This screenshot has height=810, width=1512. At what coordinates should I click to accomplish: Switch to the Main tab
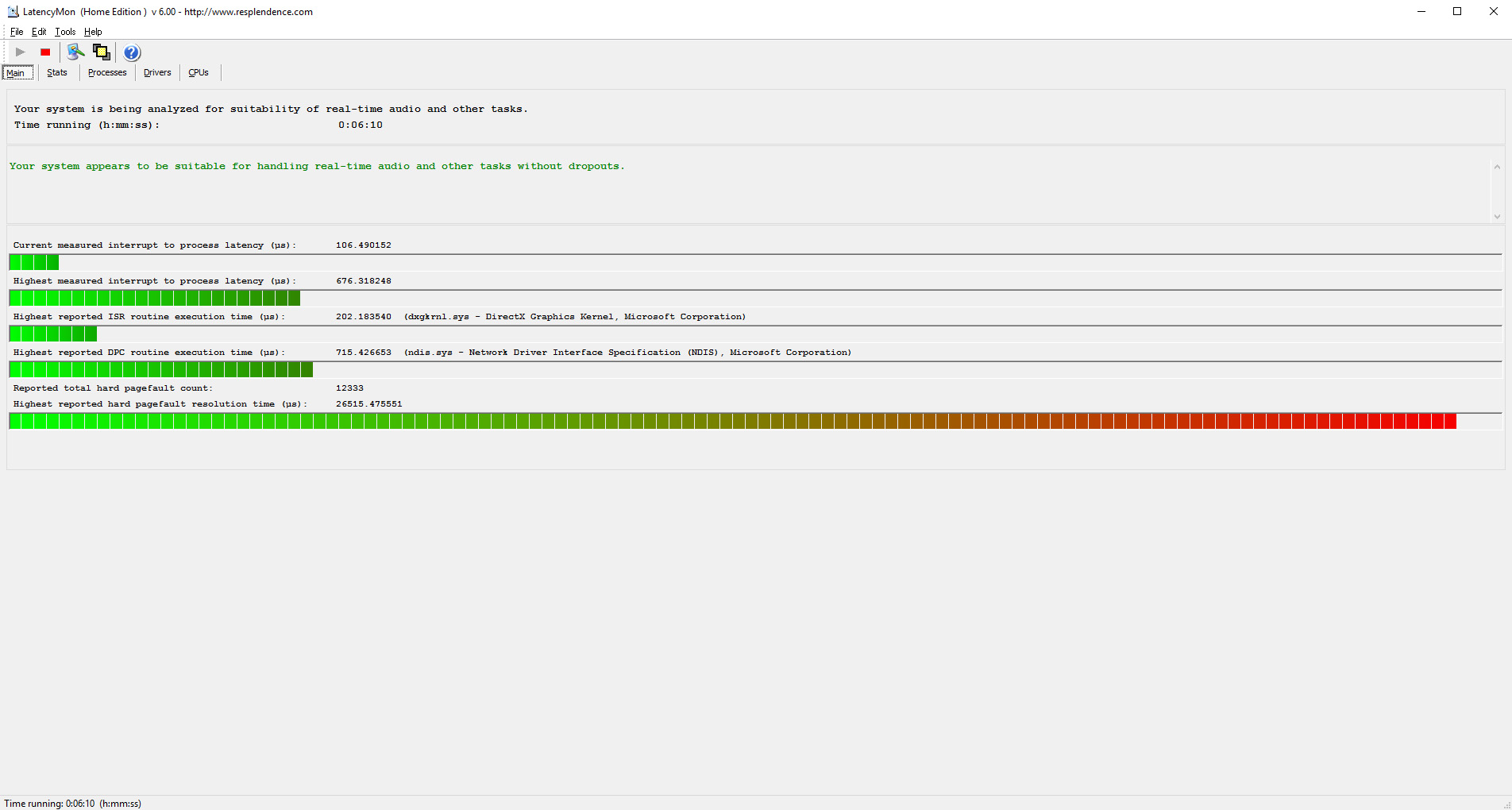[x=17, y=73]
